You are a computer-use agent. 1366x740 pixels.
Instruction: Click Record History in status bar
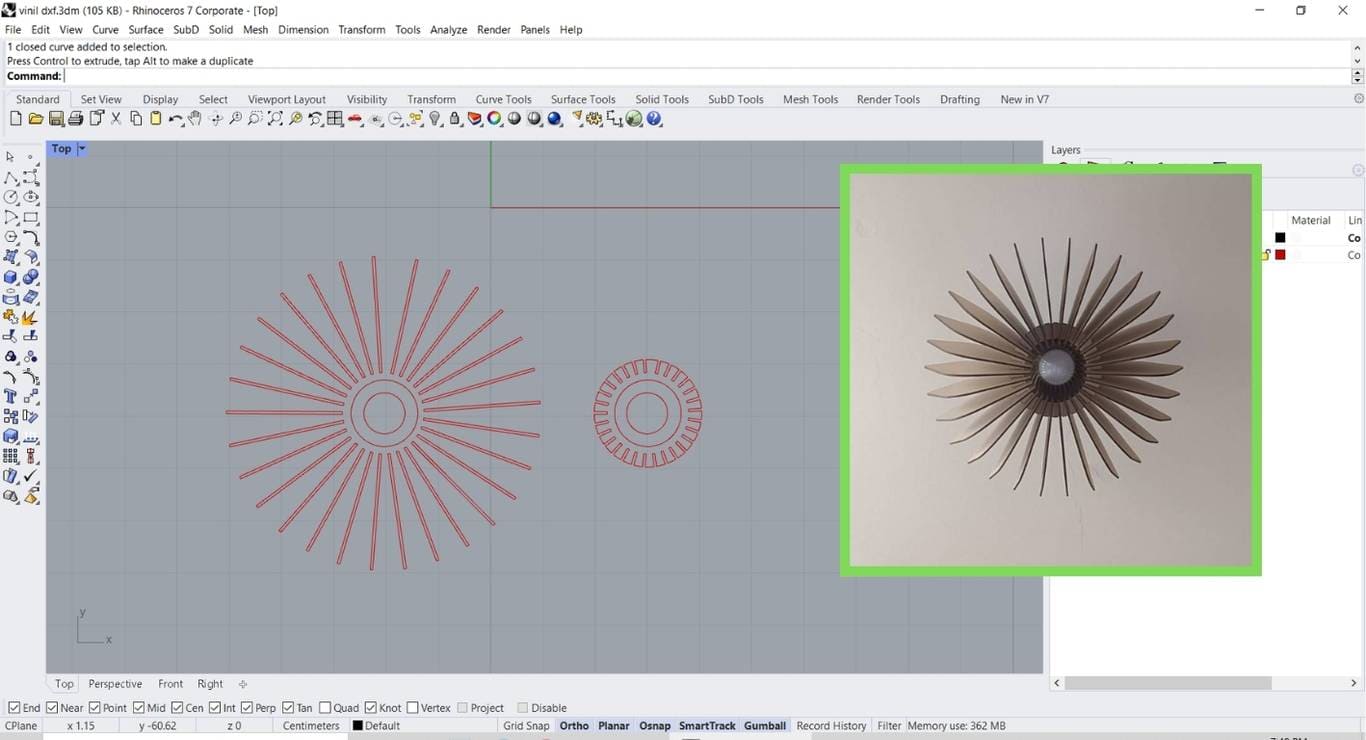point(831,726)
